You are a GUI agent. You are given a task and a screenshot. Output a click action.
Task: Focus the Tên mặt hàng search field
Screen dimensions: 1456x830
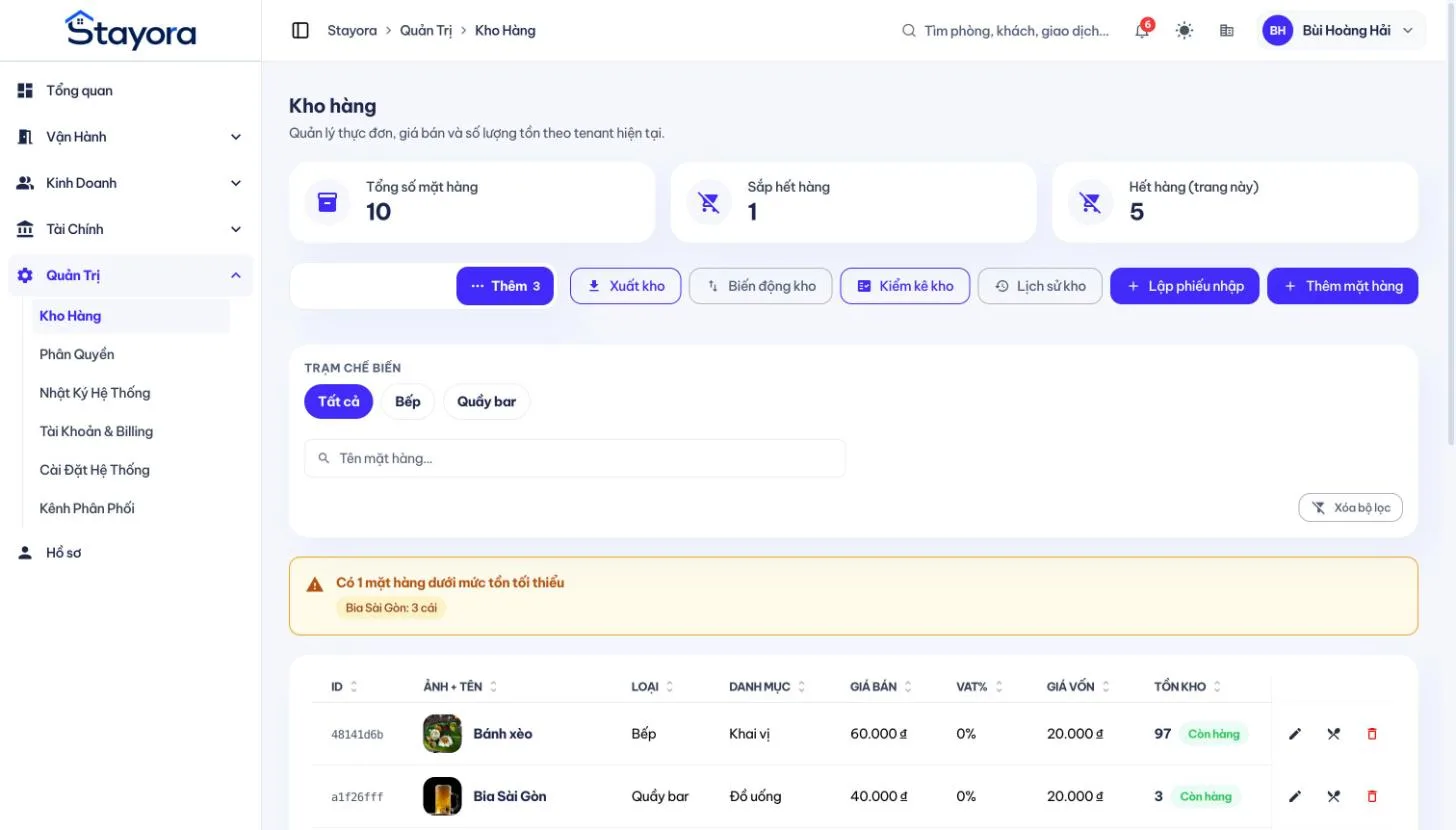pyautogui.click(x=575, y=458)
